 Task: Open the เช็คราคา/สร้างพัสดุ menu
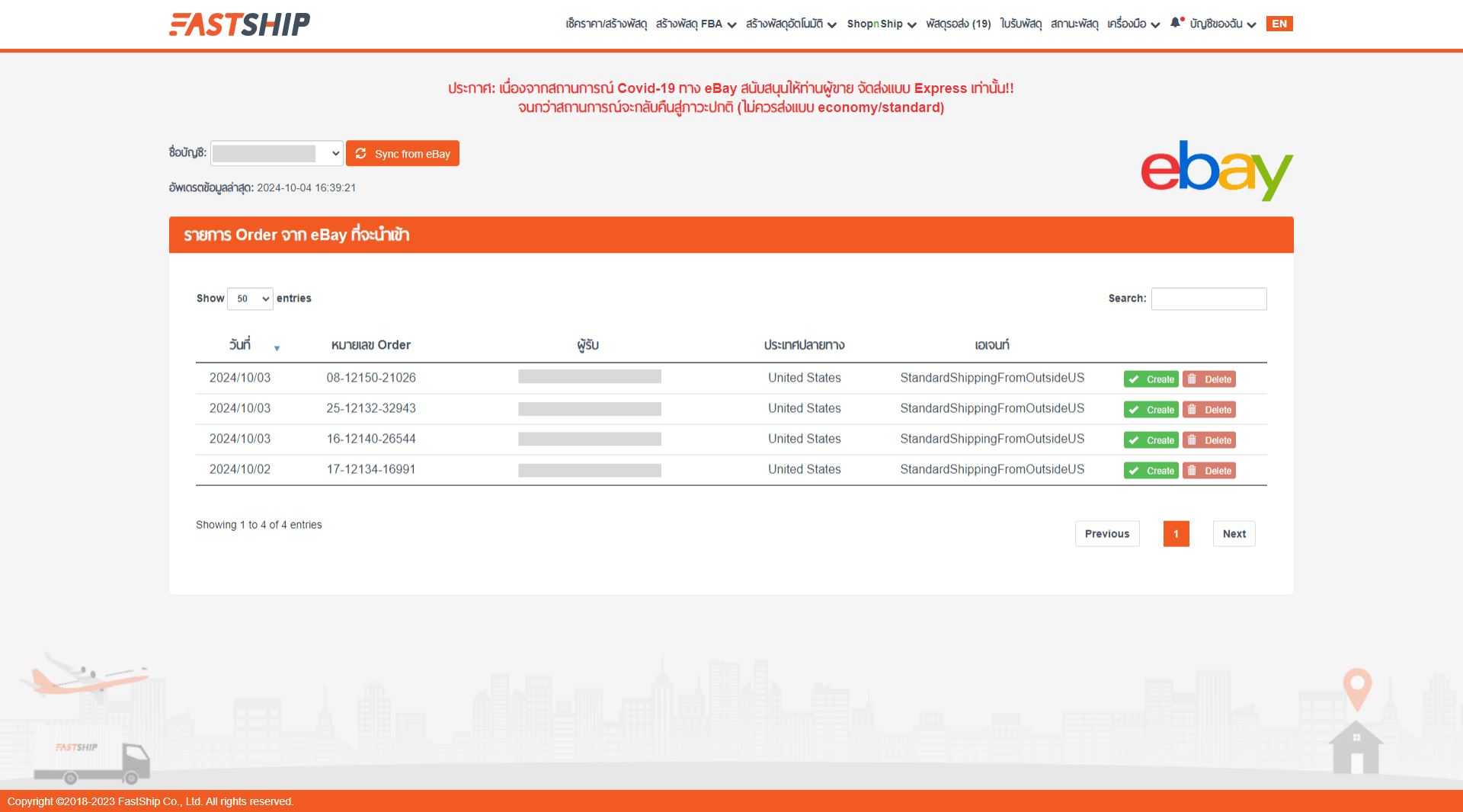[x=606, y=24]
